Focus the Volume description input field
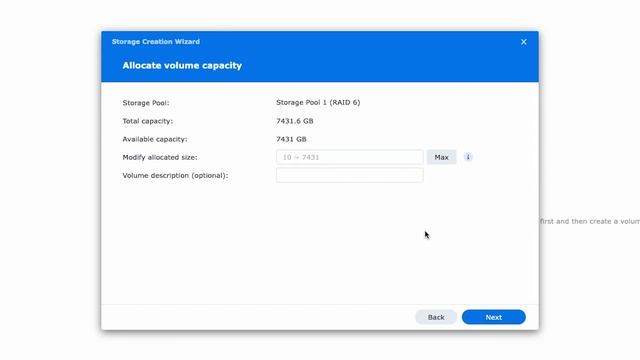This screenshot has width=640, height=360. click(x=349, y=175)
